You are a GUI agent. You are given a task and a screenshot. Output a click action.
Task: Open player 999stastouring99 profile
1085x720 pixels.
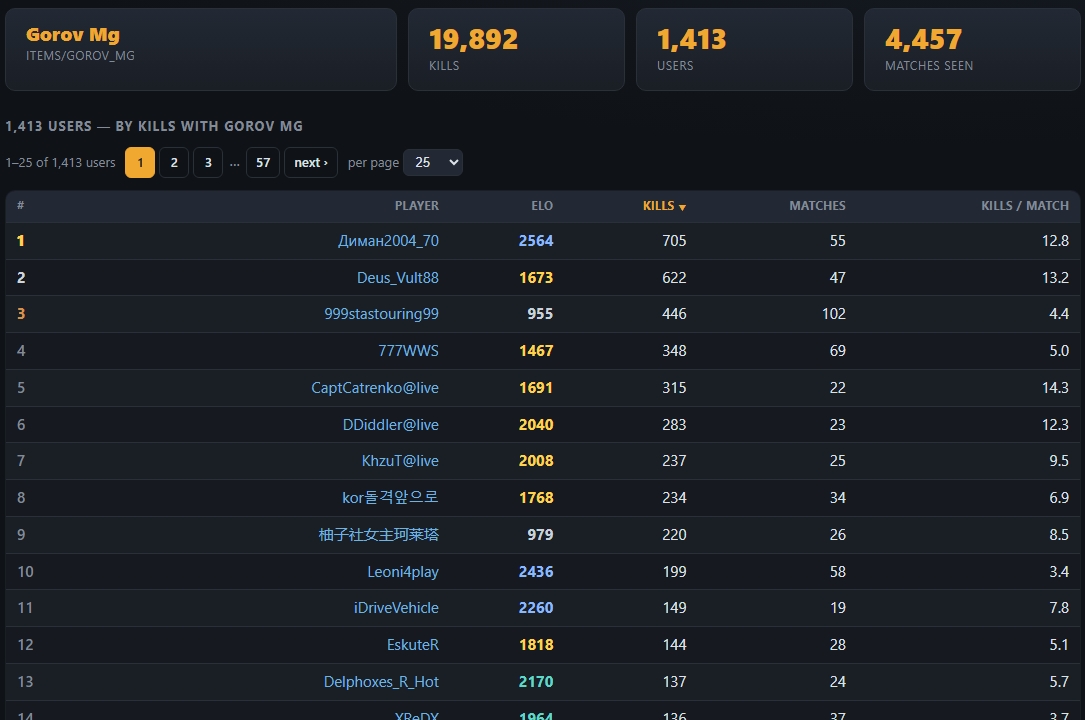pos(381,314)
